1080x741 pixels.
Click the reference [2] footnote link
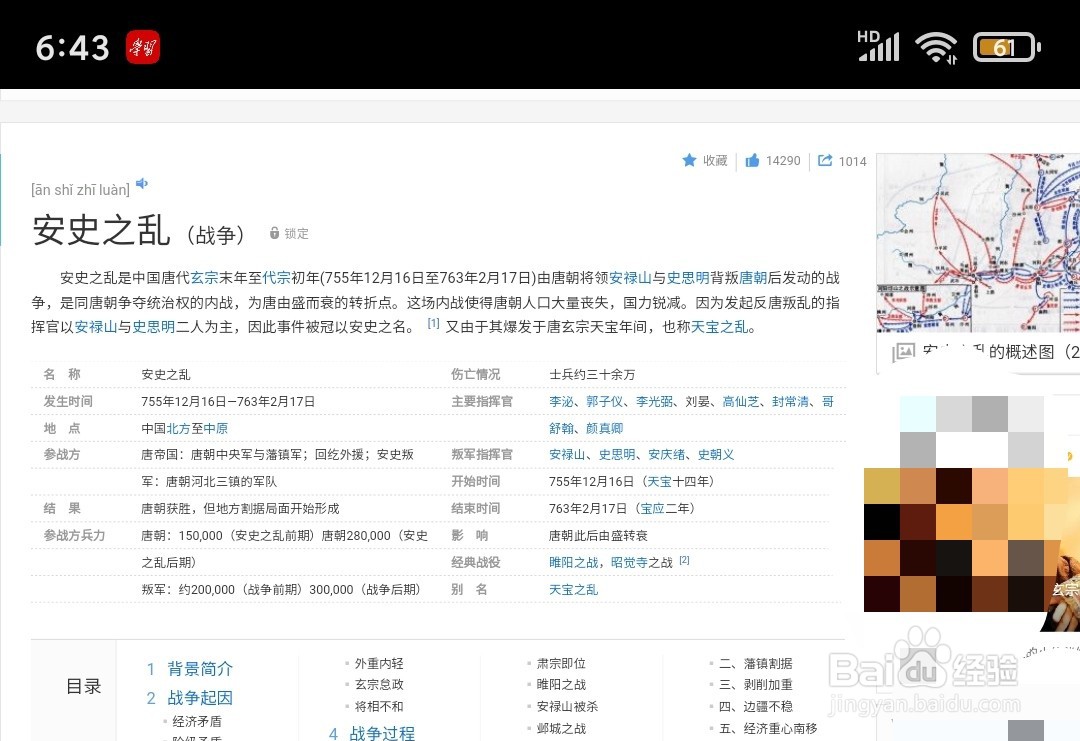[x=685, y=560]
